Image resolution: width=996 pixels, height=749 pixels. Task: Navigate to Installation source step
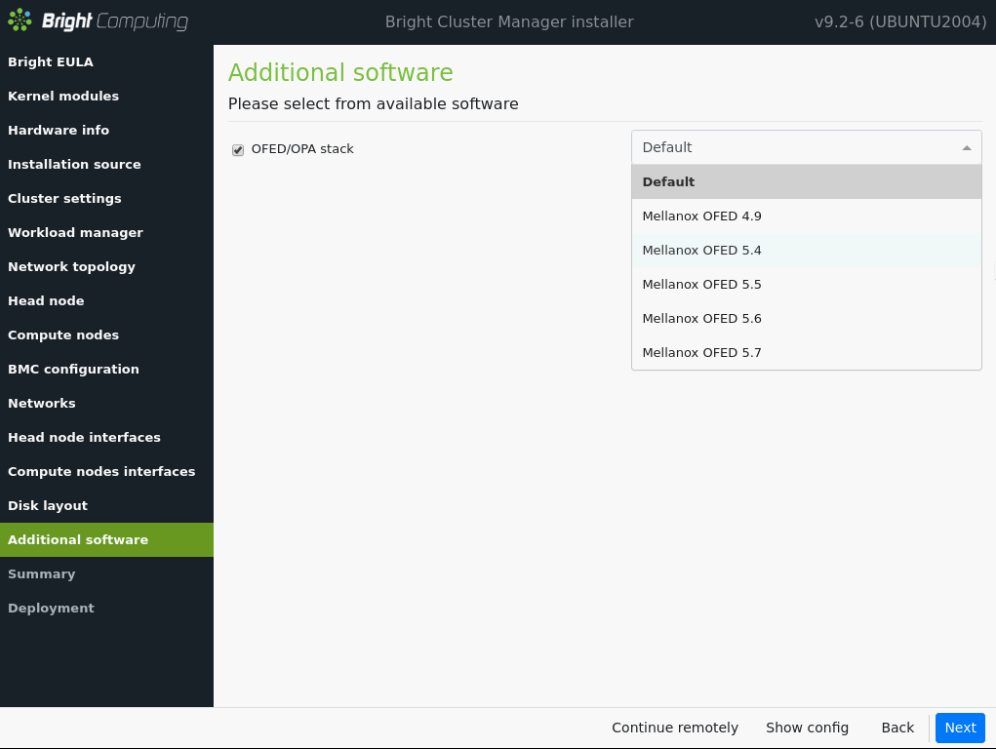coord(107,165)
